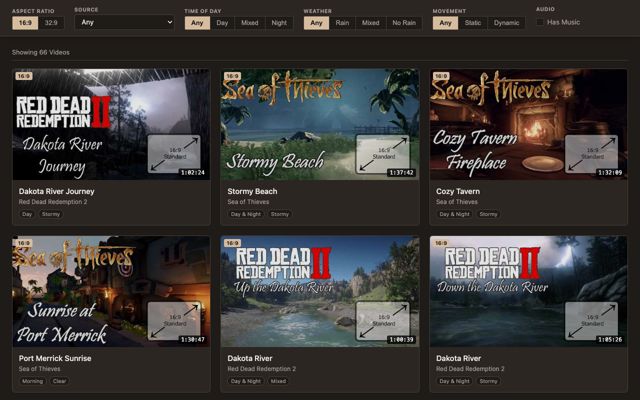Click the 16:9 Standard icon on Down the Dakota River
The width and height of the screenshot is (640, 400).
[591, 321]
